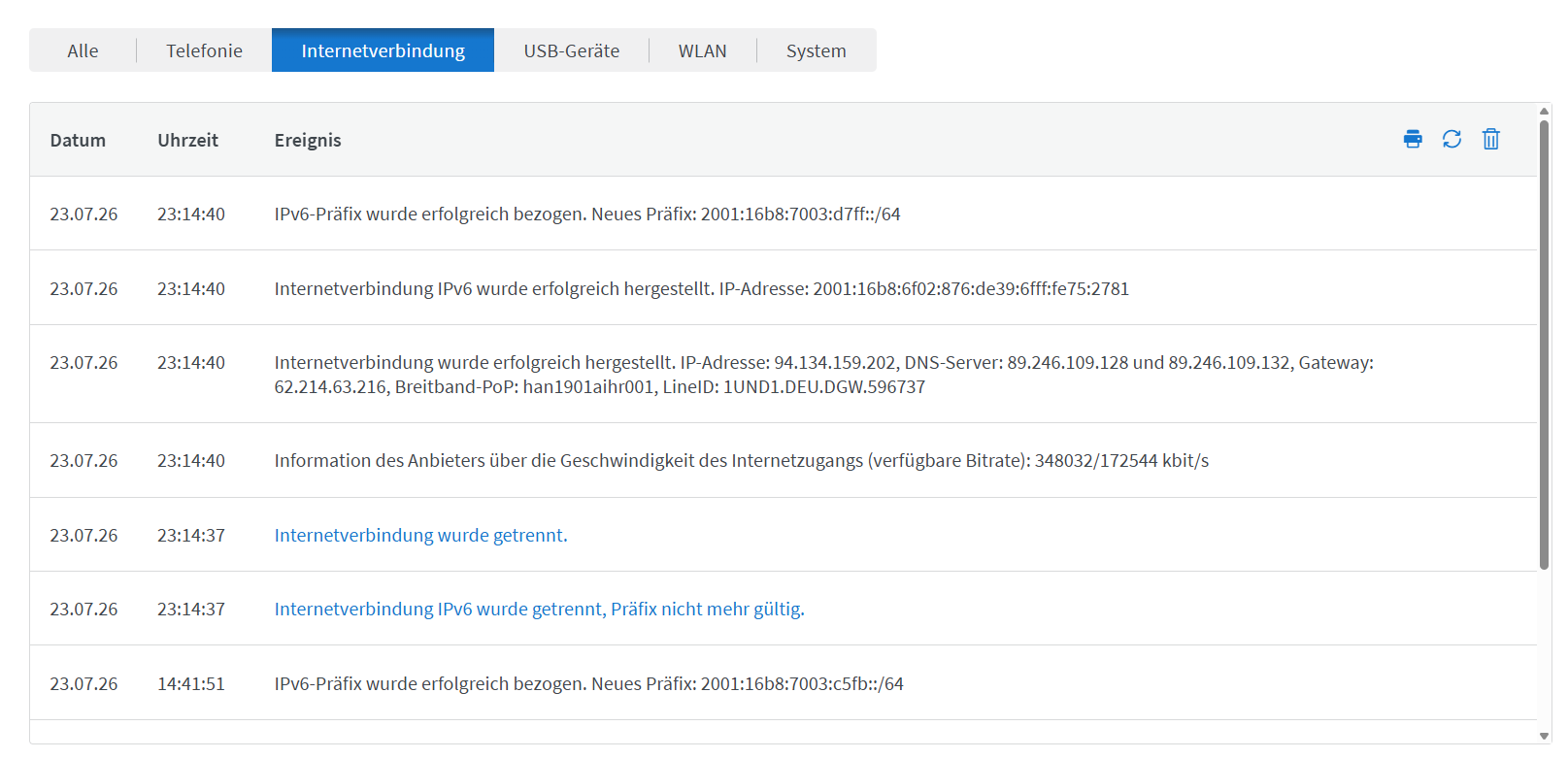Click the Datum column header
1568x759 pixels.
point(78,140)
